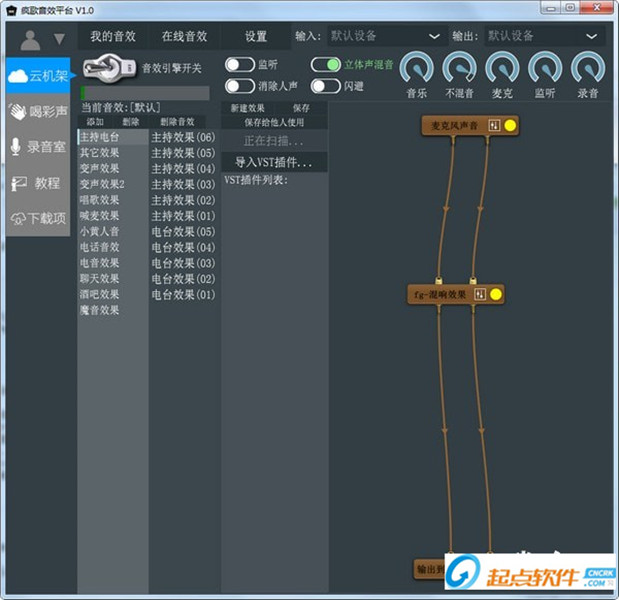Disable the 立体声混音 switch
The image size is (619, 600).
[x=326, y=65]
